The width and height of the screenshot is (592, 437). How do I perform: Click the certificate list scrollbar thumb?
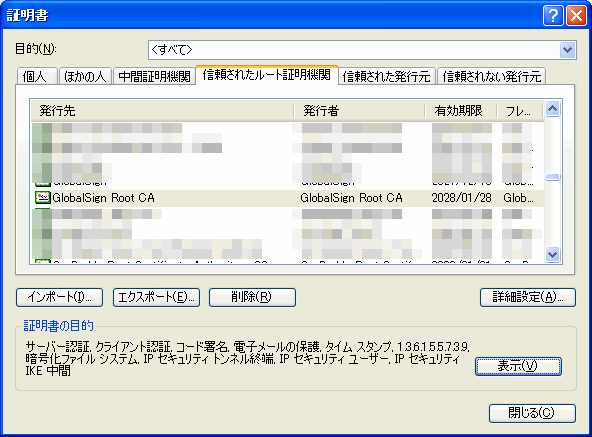tap(552, 177)
